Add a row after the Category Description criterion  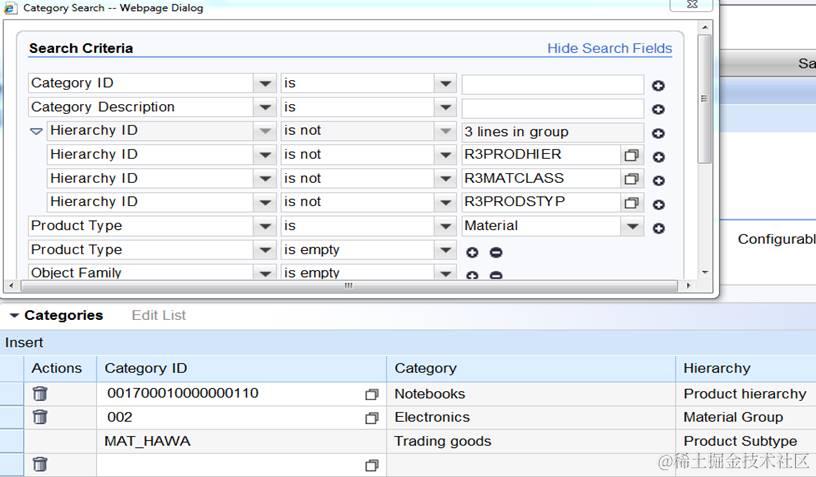click(x=658, y=109)
